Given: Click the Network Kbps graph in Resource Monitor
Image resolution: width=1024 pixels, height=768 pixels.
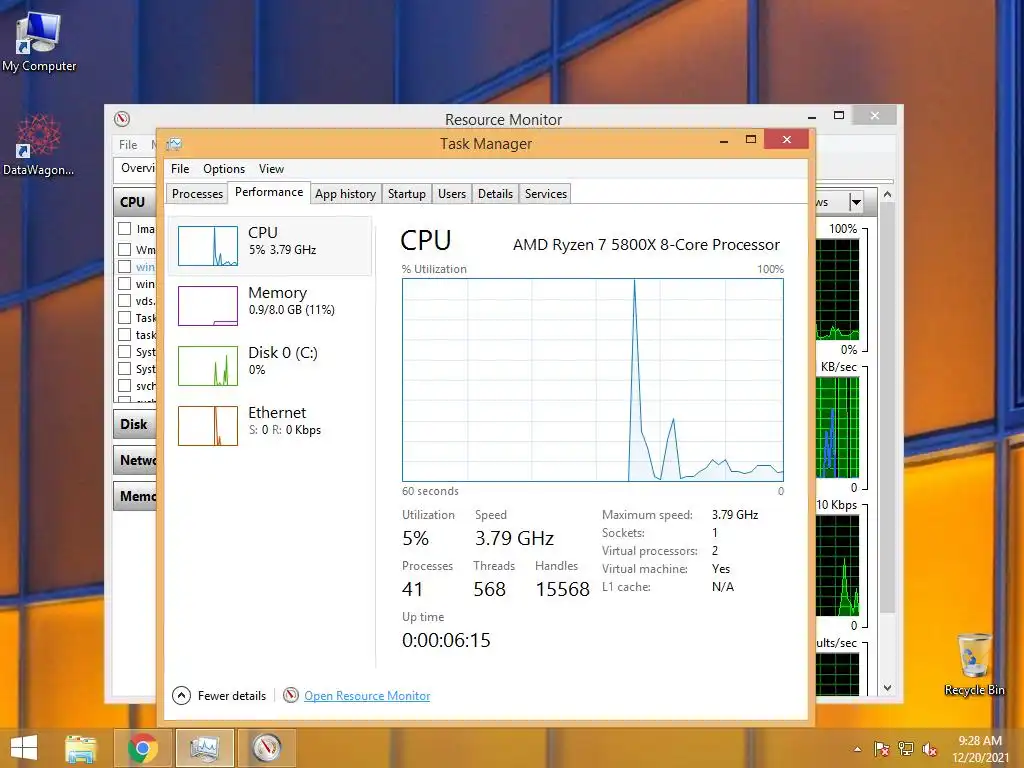Looking at the screenshot, I should 837,566.
